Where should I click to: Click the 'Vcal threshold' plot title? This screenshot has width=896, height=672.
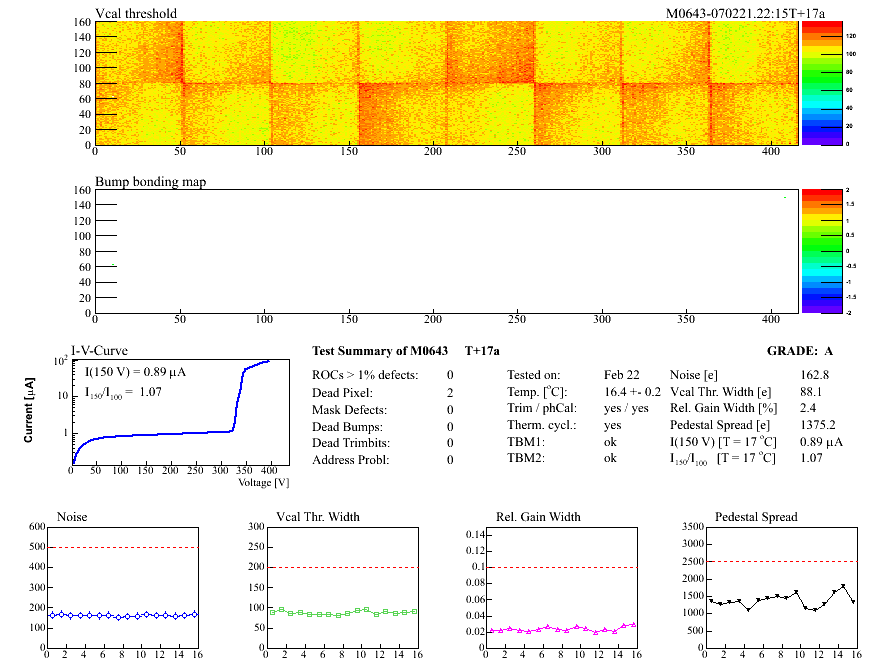click(136, 14)
